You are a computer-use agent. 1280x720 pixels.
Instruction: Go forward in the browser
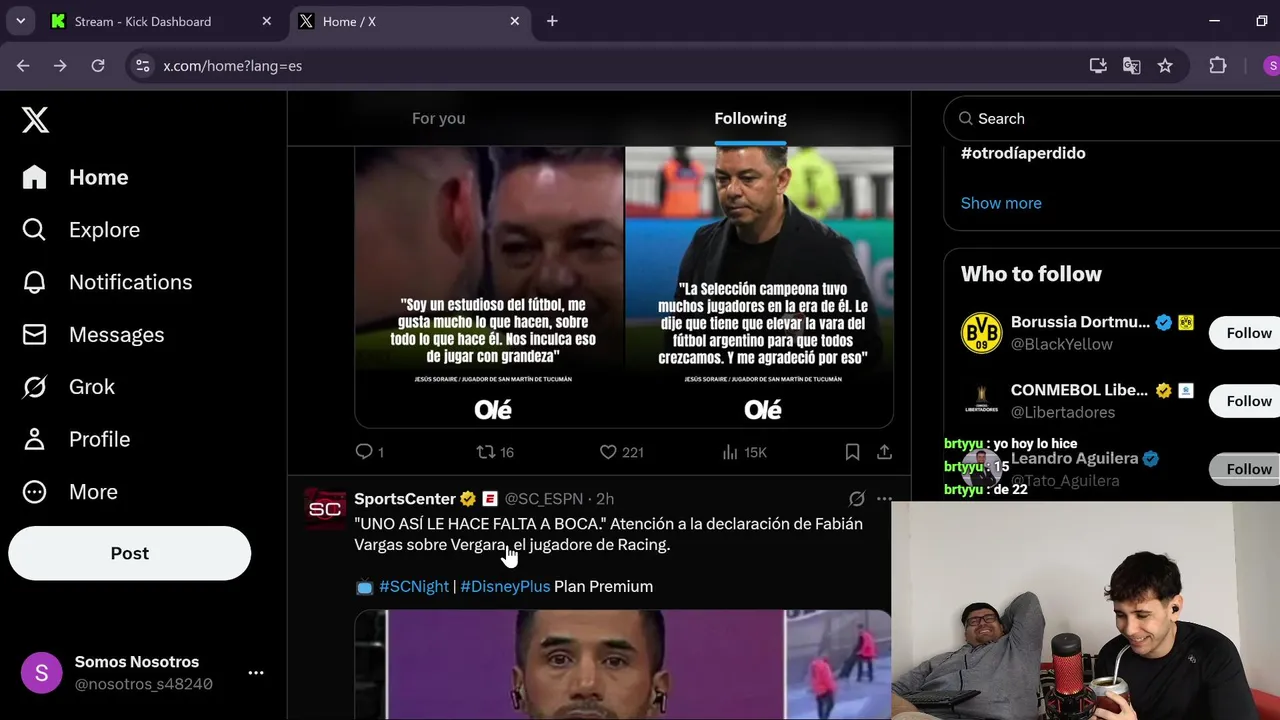[x=60, y=66]
